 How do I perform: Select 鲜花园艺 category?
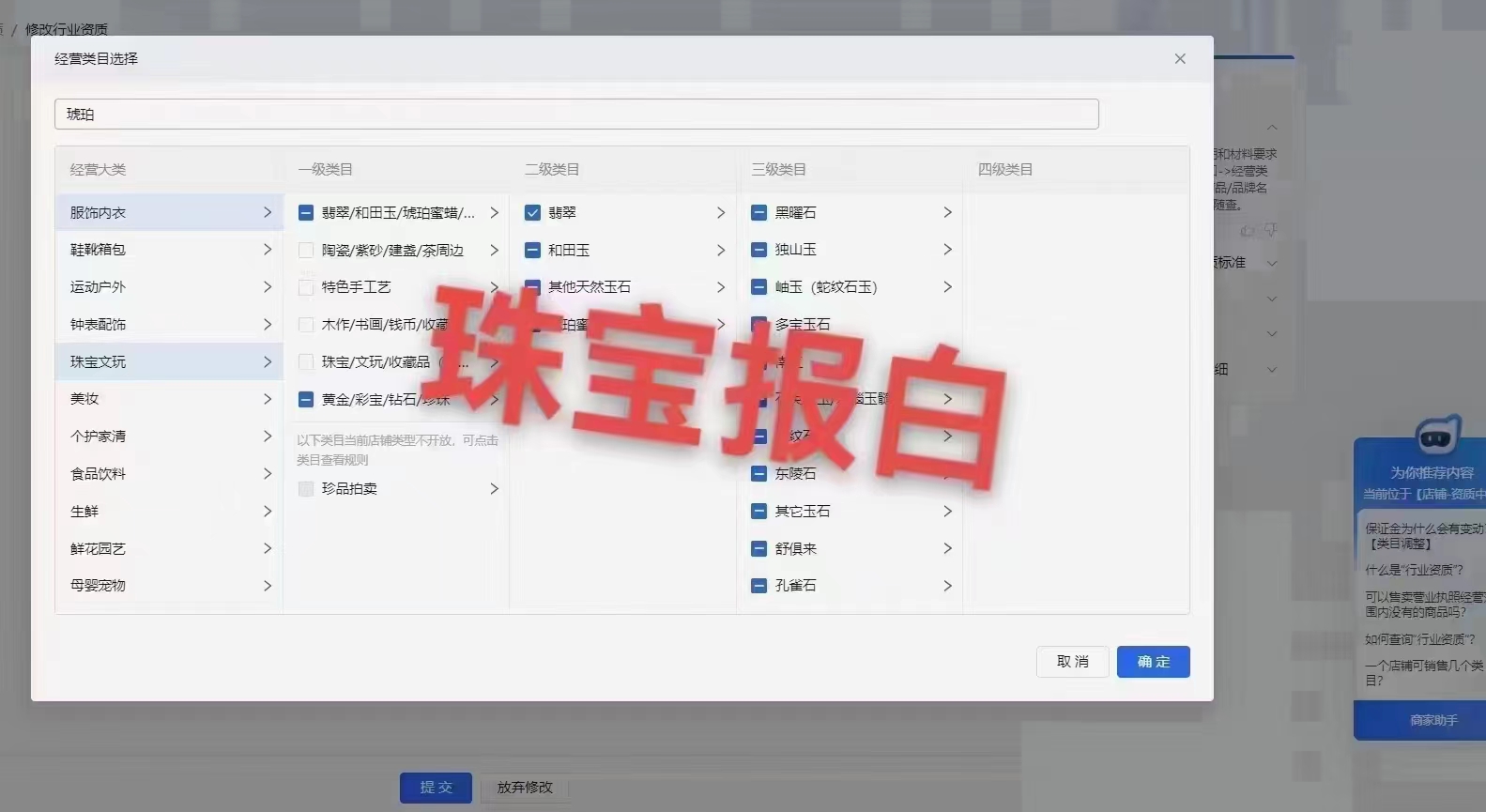tap(169, 548)
